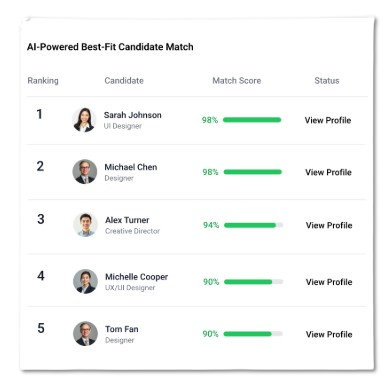Click Tom Fan's 90% progress bar

coord(253,334)
